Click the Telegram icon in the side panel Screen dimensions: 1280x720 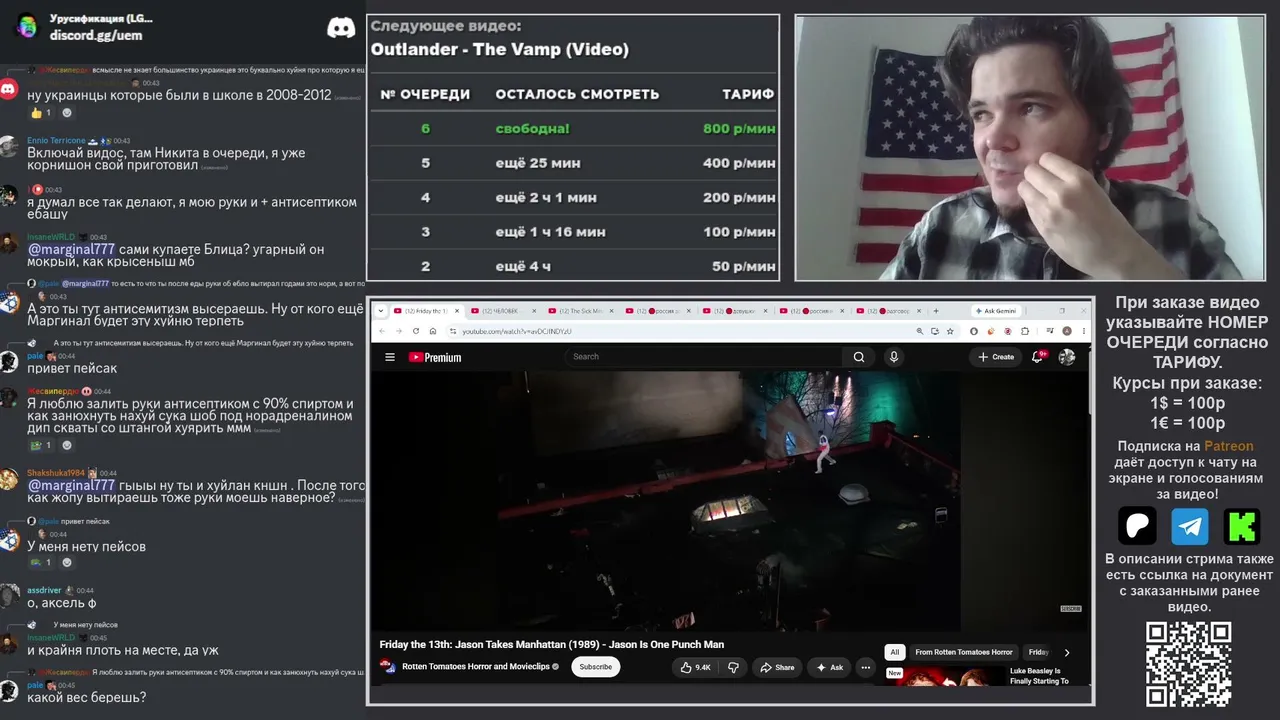coord(1190,526)
